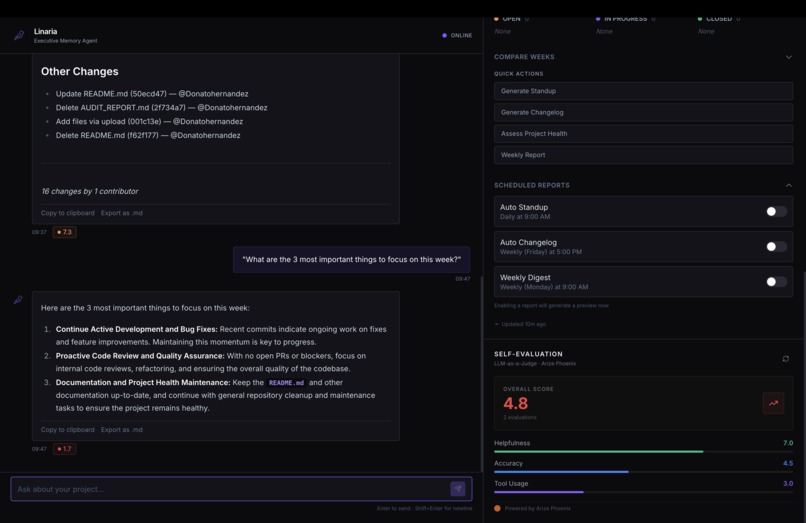Click Weekly Report quick action
806x523 pixels.
(x=643, y=155)
